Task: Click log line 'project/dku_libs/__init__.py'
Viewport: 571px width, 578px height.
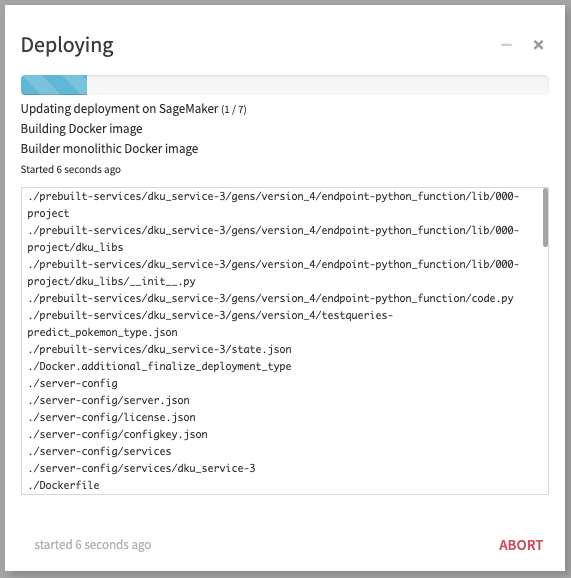Action: 111,282
